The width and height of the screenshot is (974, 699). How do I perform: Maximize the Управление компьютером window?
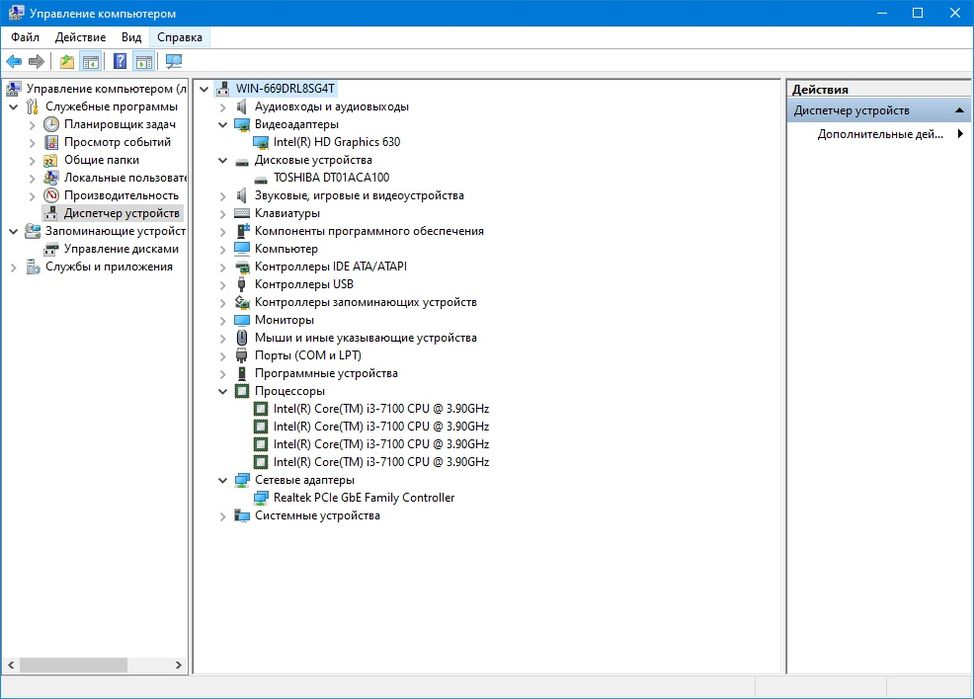click(x=917, y=13)
